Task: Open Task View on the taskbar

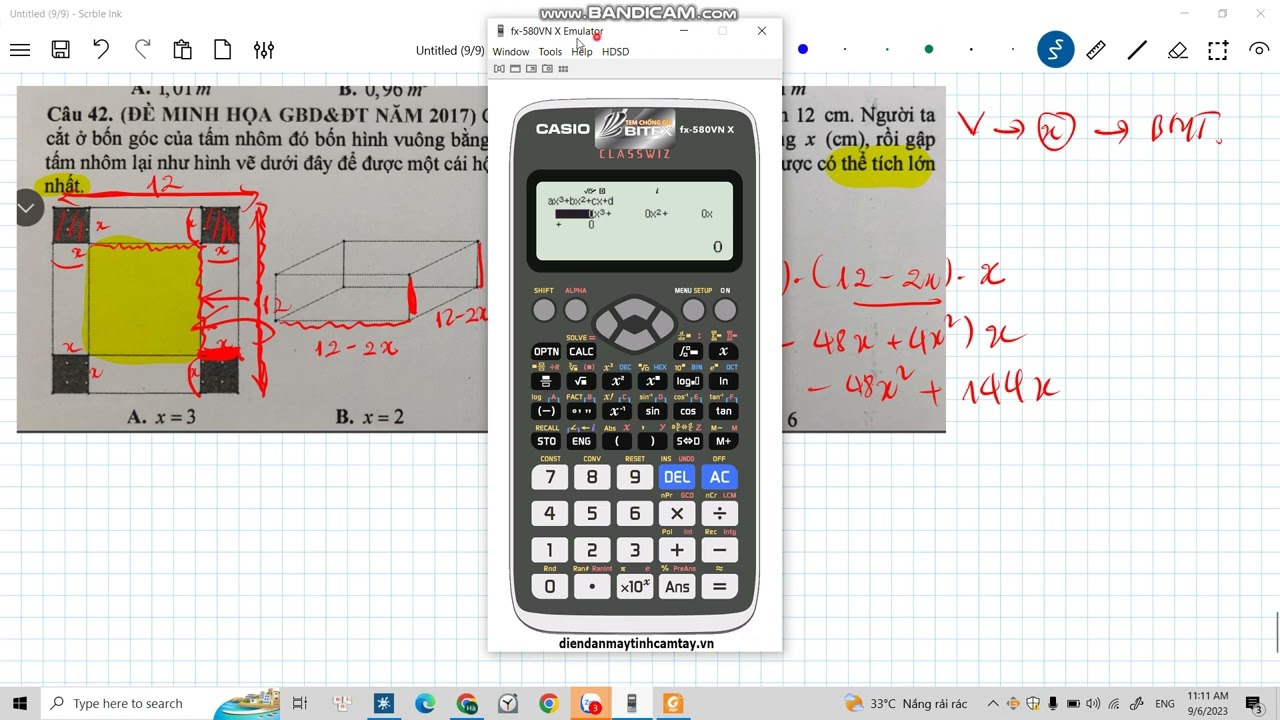Action: 299,703
